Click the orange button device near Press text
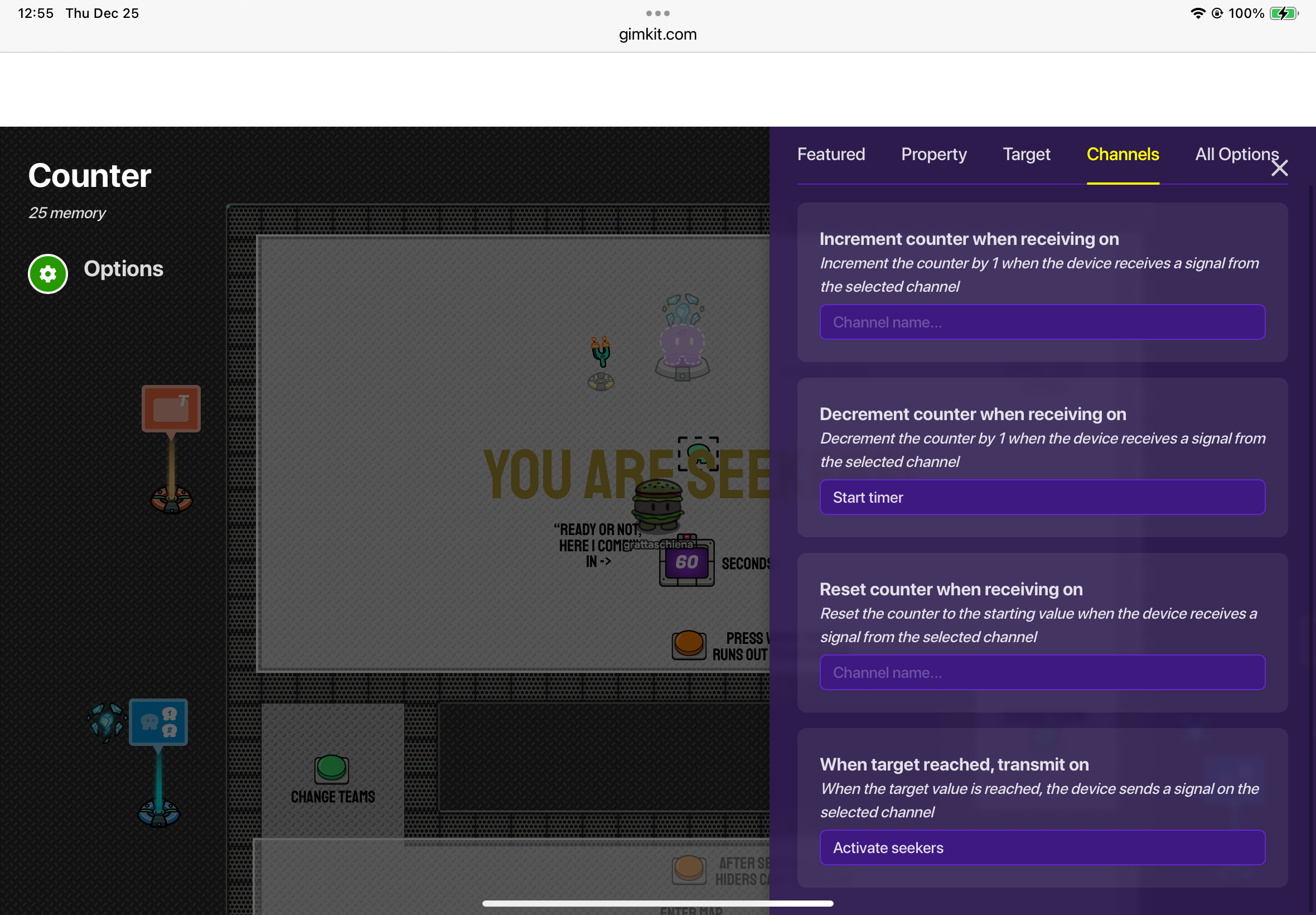This screenshot has height=915, width=1316. pos(688,644)
